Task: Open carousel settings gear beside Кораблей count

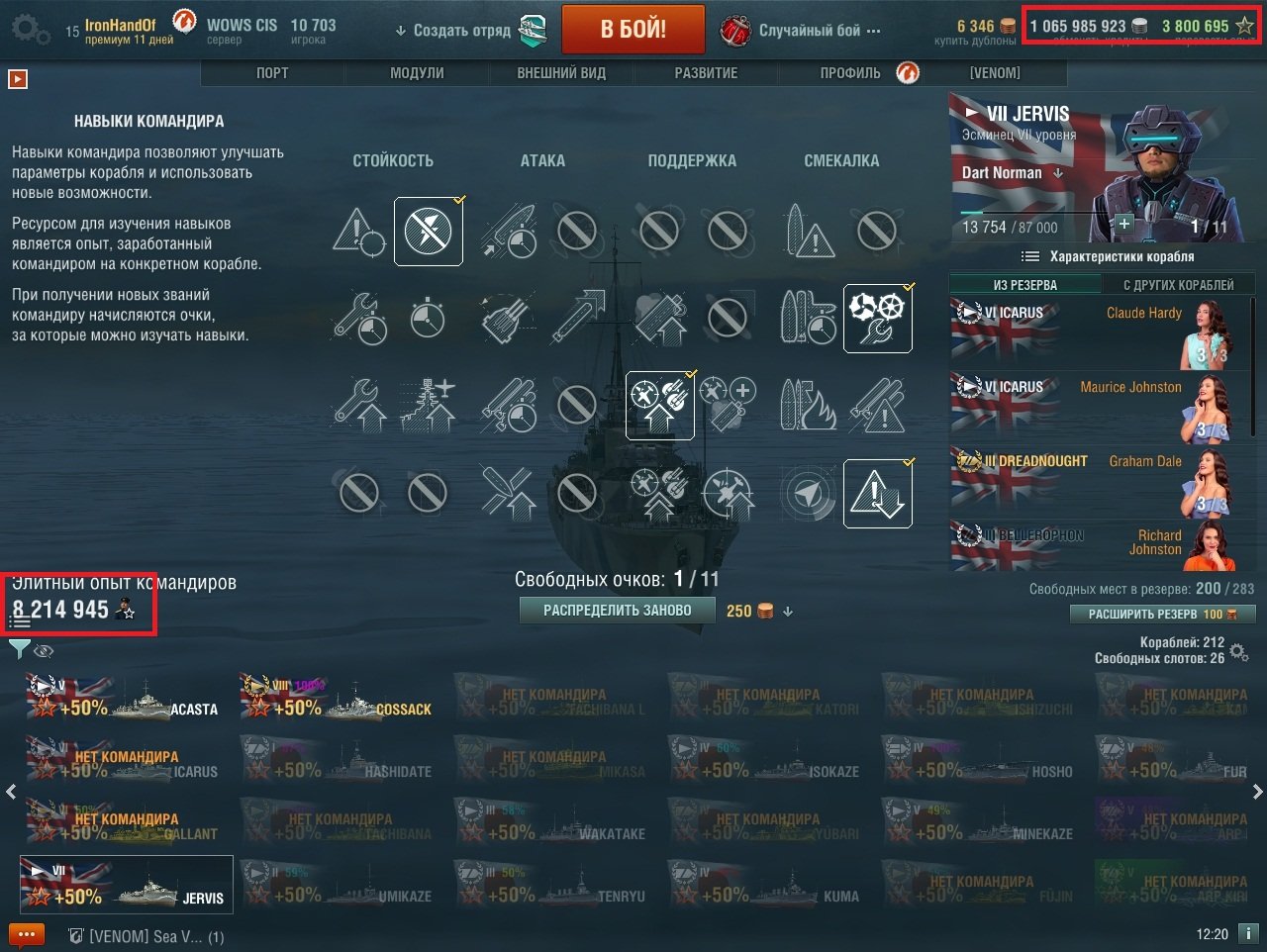Action: coord(1238,652)
